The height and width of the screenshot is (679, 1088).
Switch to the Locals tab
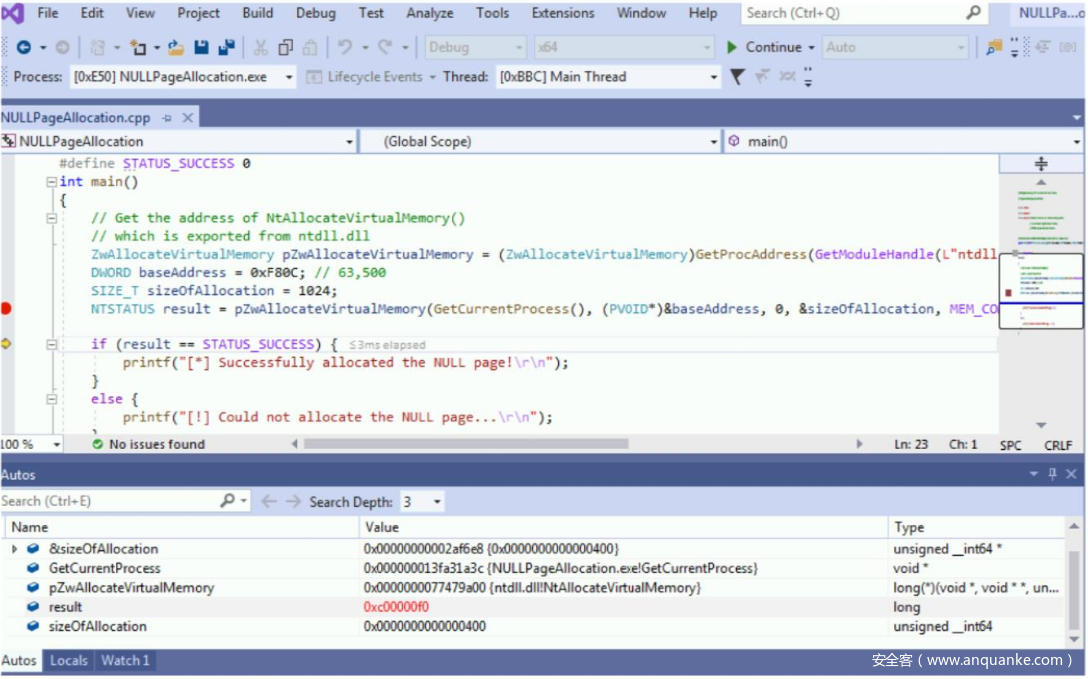click(69, 660)
